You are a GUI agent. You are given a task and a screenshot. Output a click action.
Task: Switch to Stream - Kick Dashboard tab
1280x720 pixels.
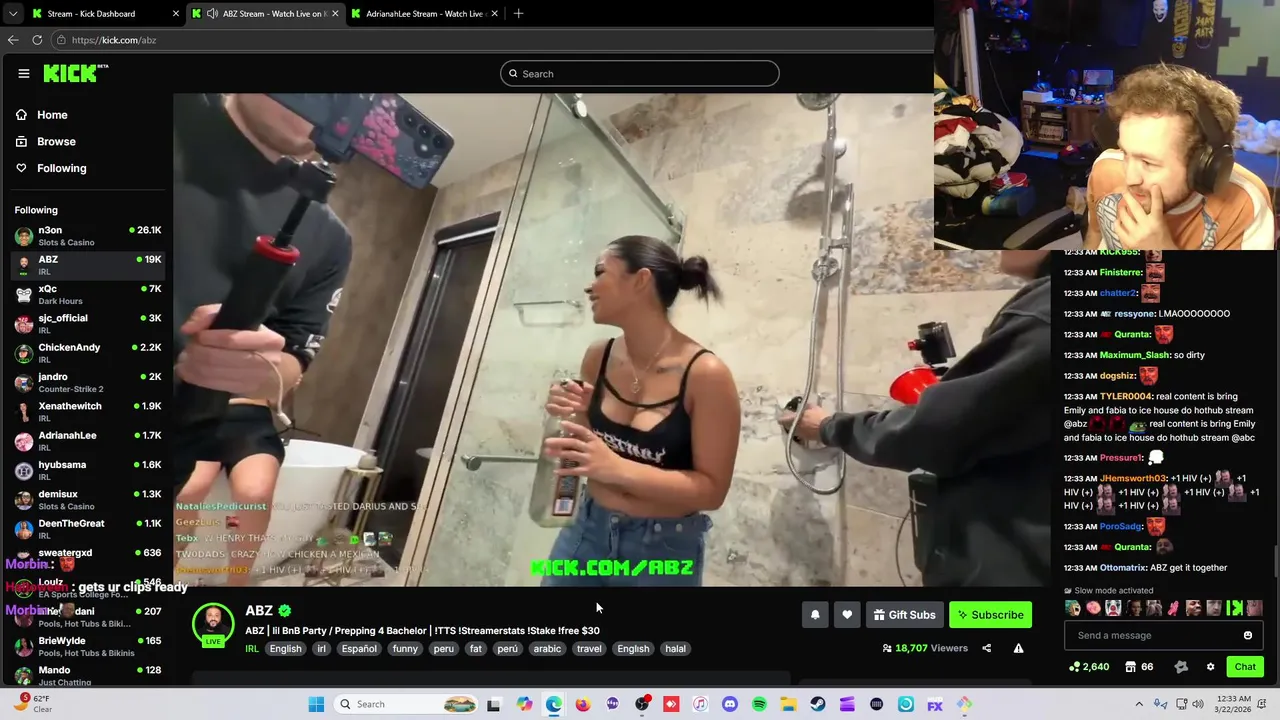pyautogui.click(x=105, y=14)
